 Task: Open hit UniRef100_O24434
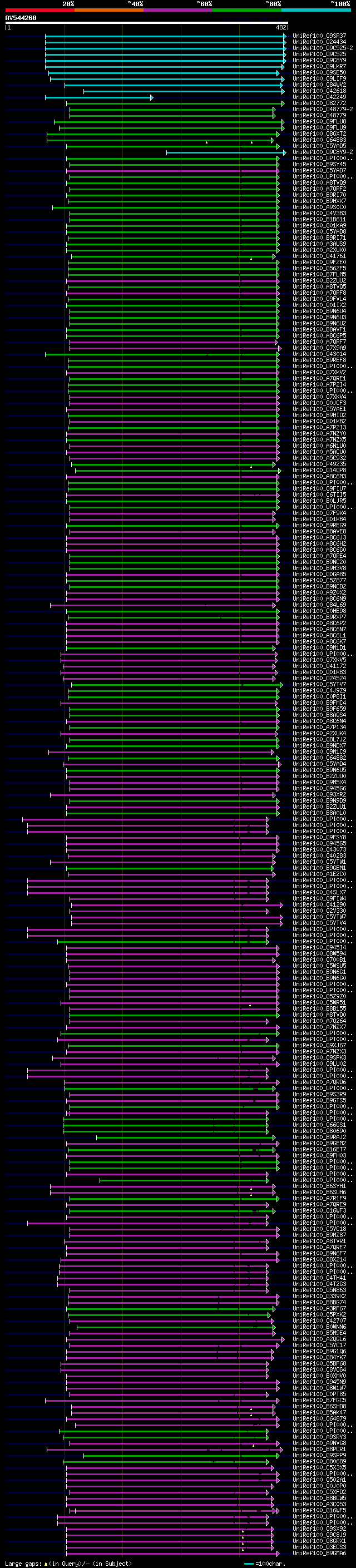pyautogui.click(x=319, y=42)
